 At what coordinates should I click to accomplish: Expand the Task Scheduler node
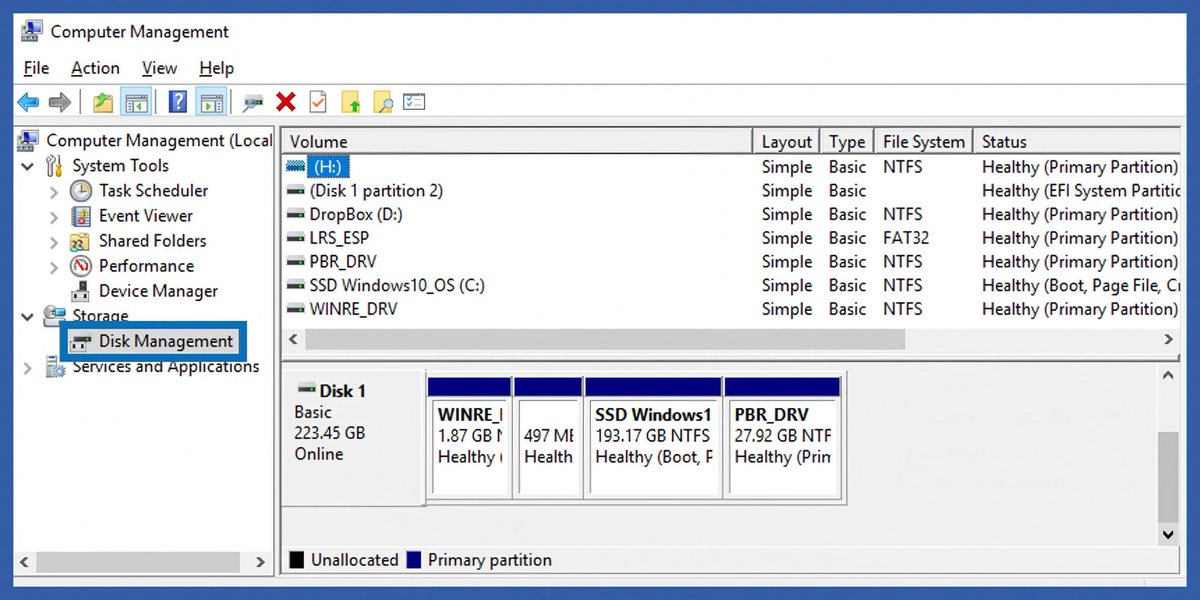(x=54, y=191)
